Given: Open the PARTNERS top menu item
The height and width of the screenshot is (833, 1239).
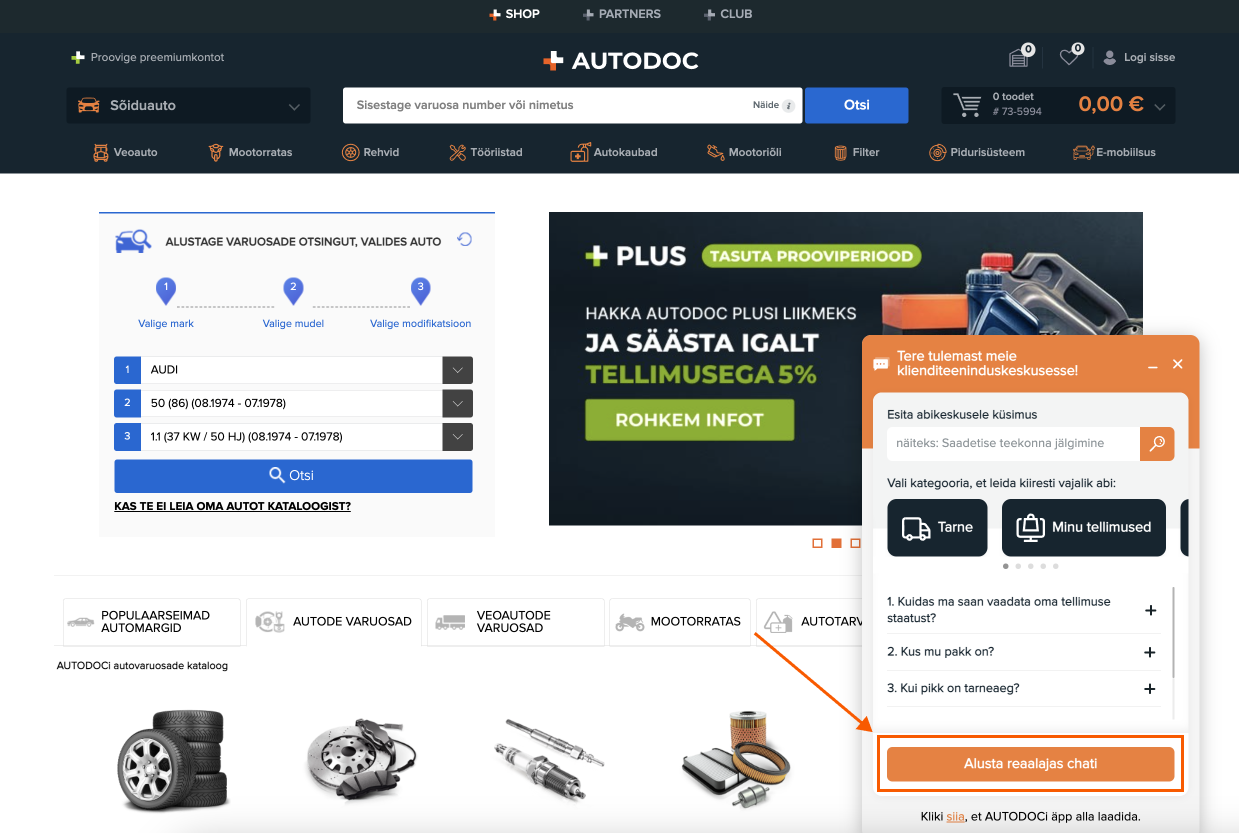Looking at the screenshot, I should pyautogui.click(x=622, y=14).
